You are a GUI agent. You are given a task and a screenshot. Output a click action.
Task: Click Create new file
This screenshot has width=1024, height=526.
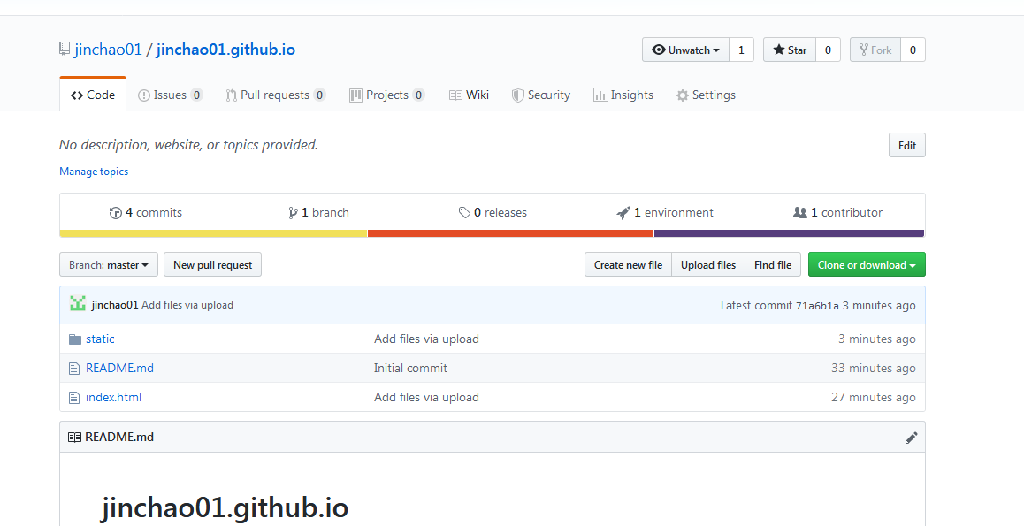point(628,265)
